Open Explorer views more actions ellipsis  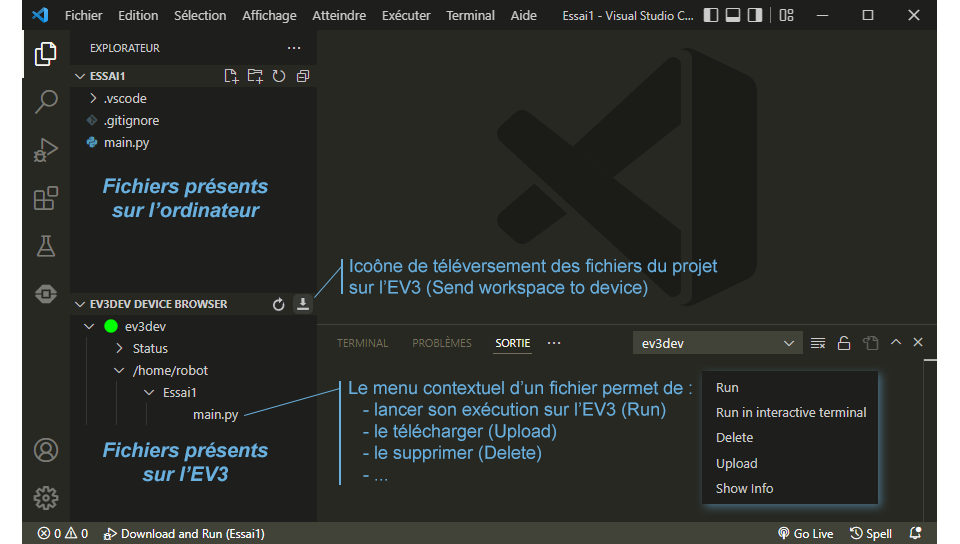click(294, 48)
